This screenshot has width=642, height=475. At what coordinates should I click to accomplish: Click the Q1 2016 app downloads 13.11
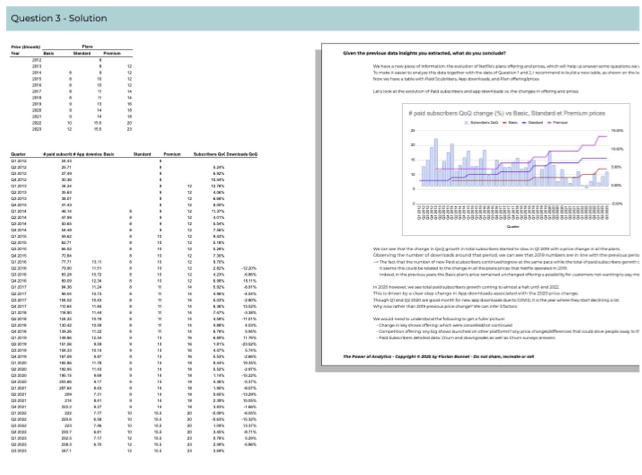[97, 262]
